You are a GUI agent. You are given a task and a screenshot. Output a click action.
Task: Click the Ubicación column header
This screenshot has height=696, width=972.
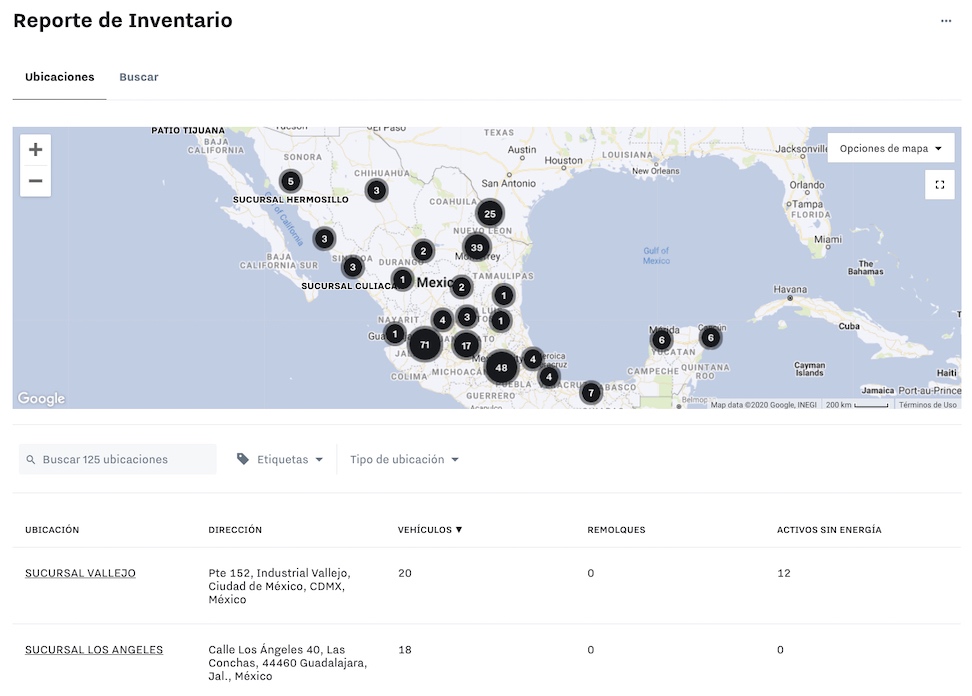point(52,529)
